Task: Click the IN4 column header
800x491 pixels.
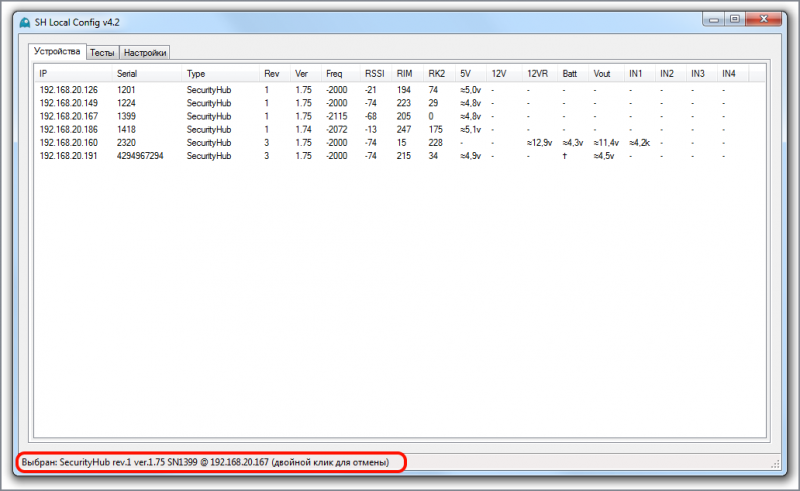Action: tap(733, 73)
